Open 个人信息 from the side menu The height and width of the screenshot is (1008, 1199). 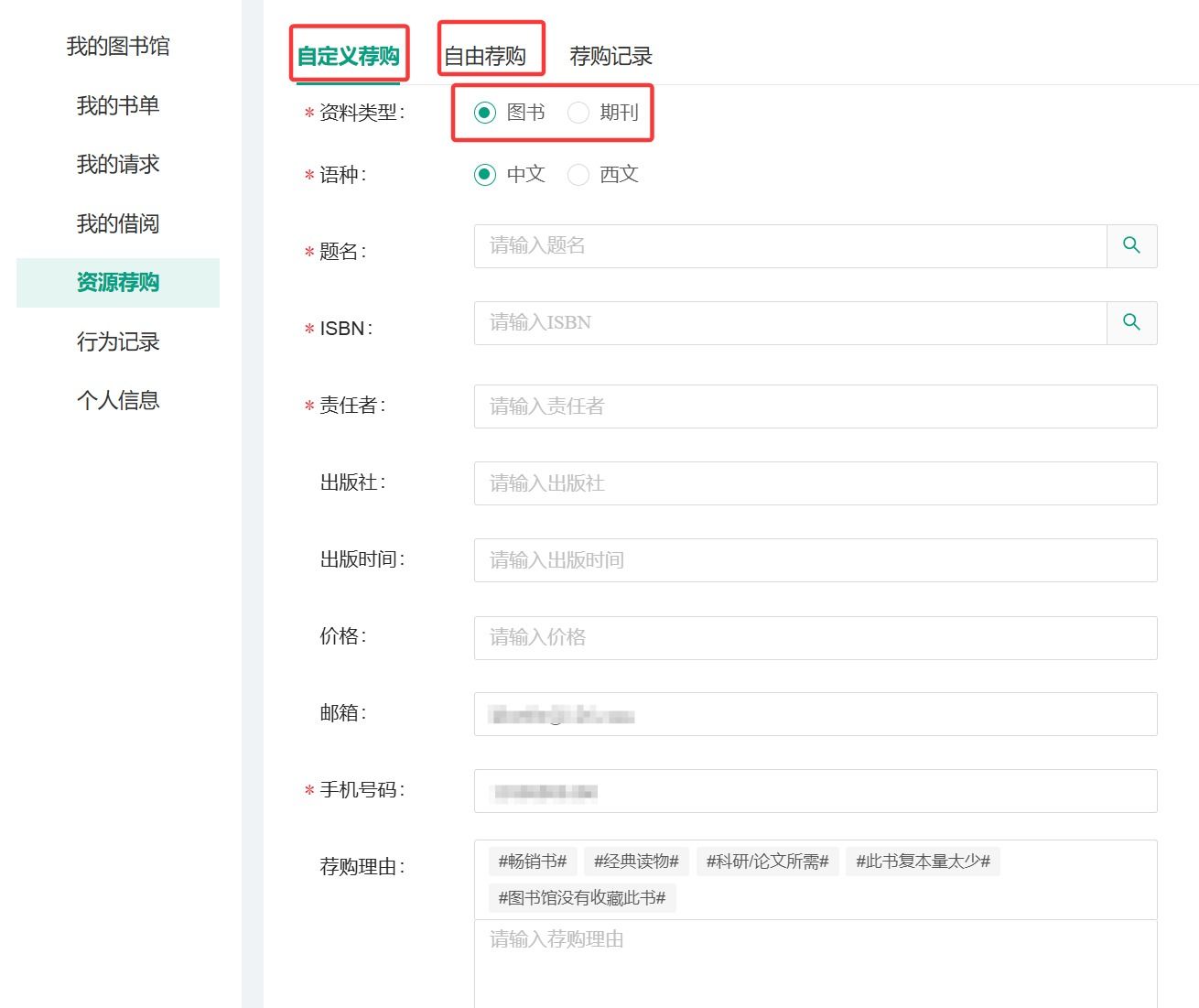pos(118,401)
